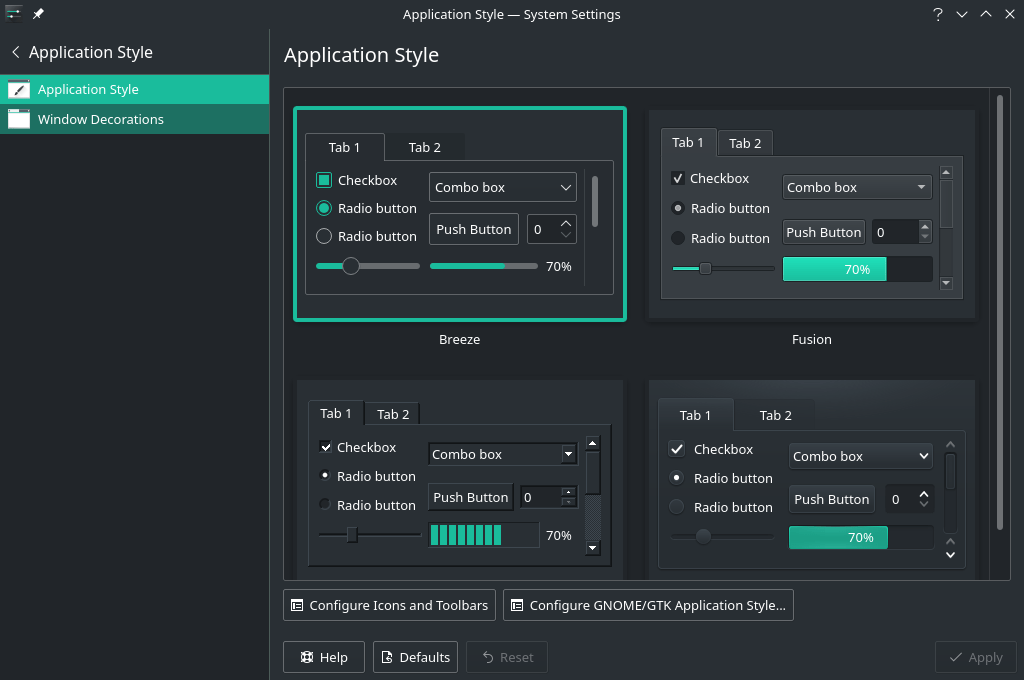Screen dimensions: 1024x680
Task: Open the settings menu icon in the title bar
Action: click(x=13, y=14)
